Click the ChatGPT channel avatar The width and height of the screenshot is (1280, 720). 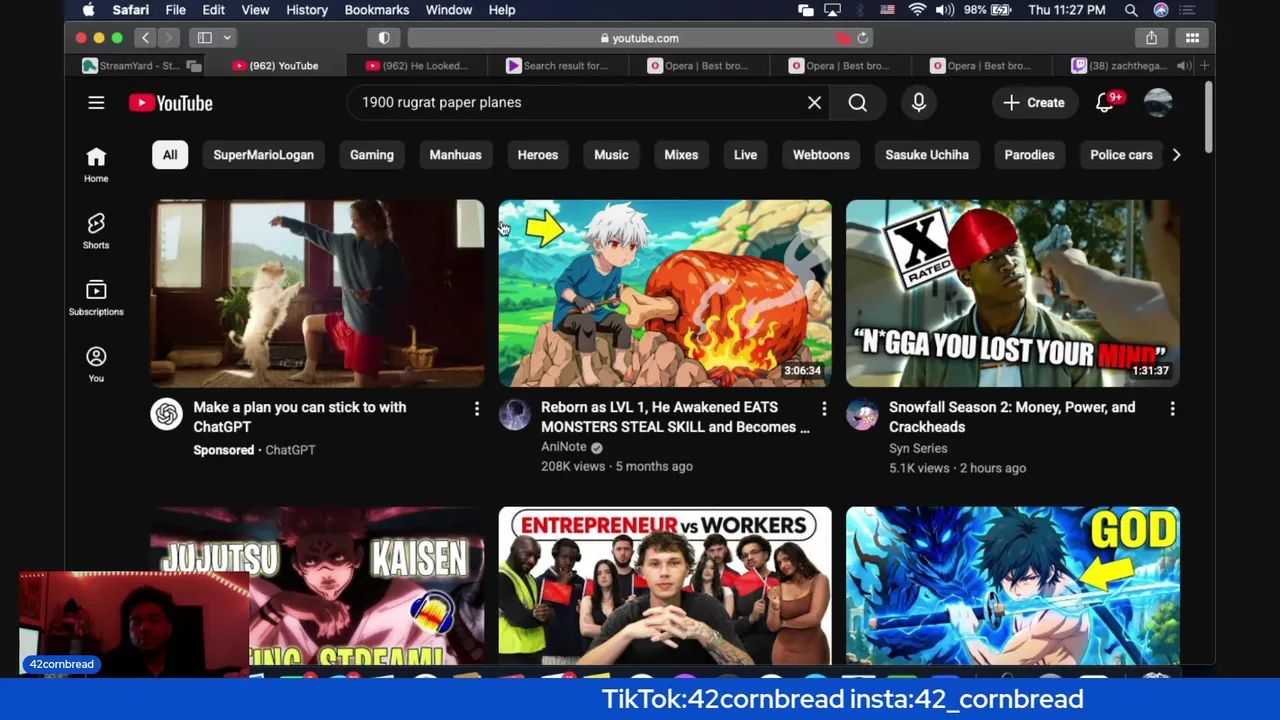click(167, 414)
